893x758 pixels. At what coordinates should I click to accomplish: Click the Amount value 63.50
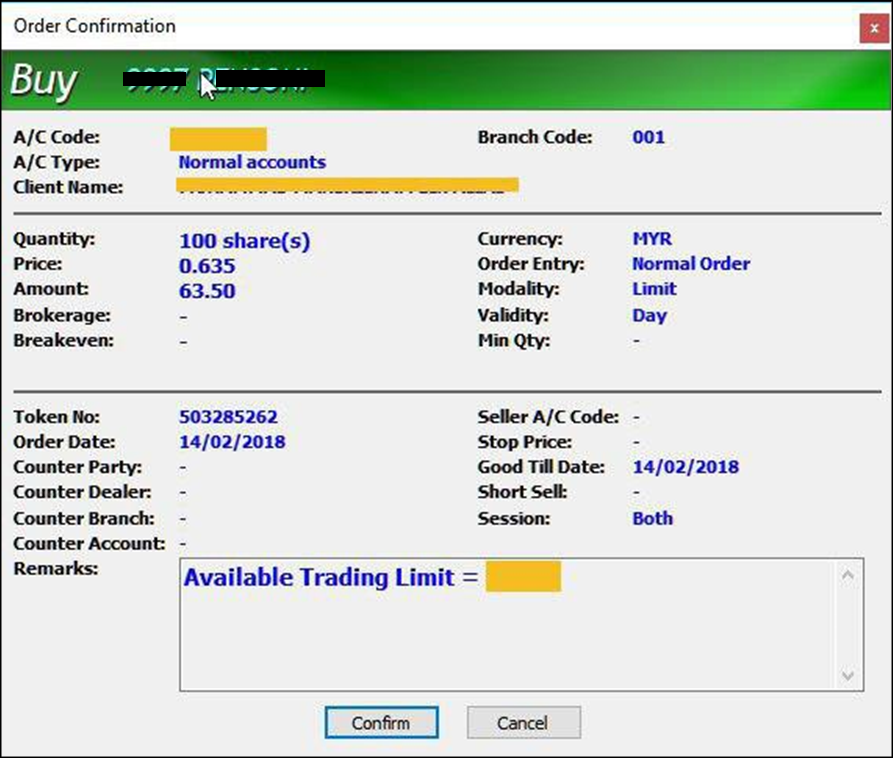[207, 291]
